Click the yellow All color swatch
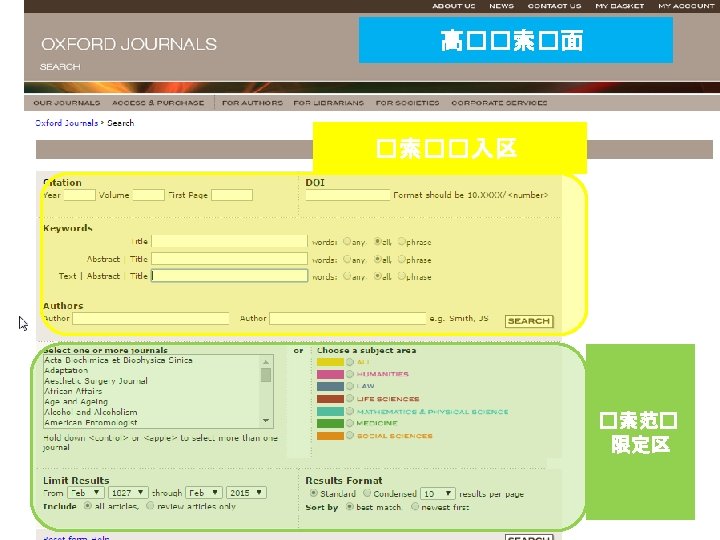 tap(330, 362)
